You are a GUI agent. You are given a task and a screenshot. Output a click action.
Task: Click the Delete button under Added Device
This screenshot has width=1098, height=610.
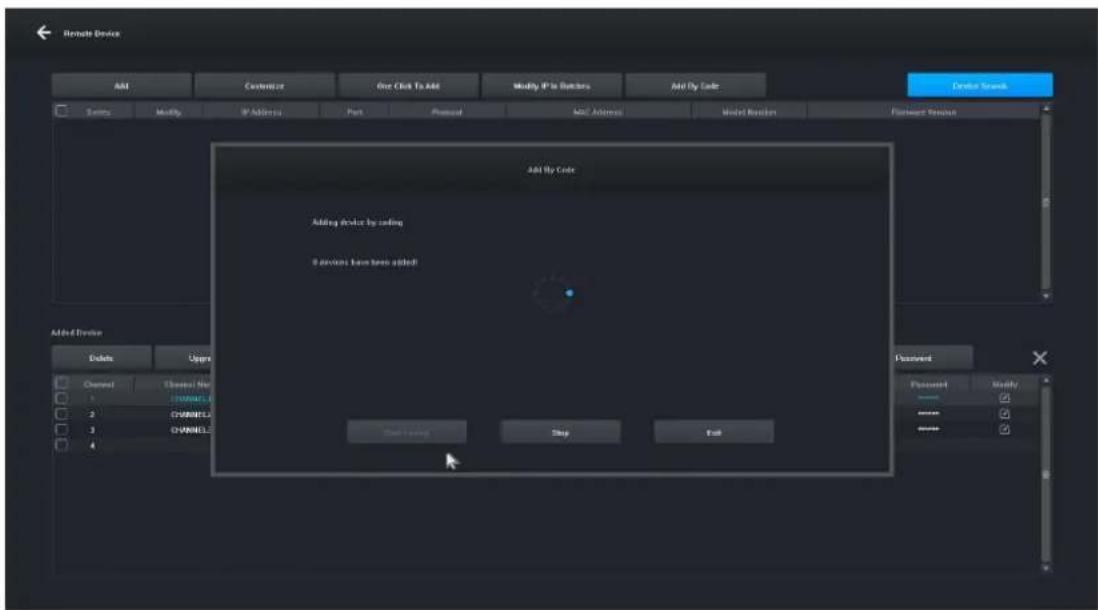tap(102, 358)
